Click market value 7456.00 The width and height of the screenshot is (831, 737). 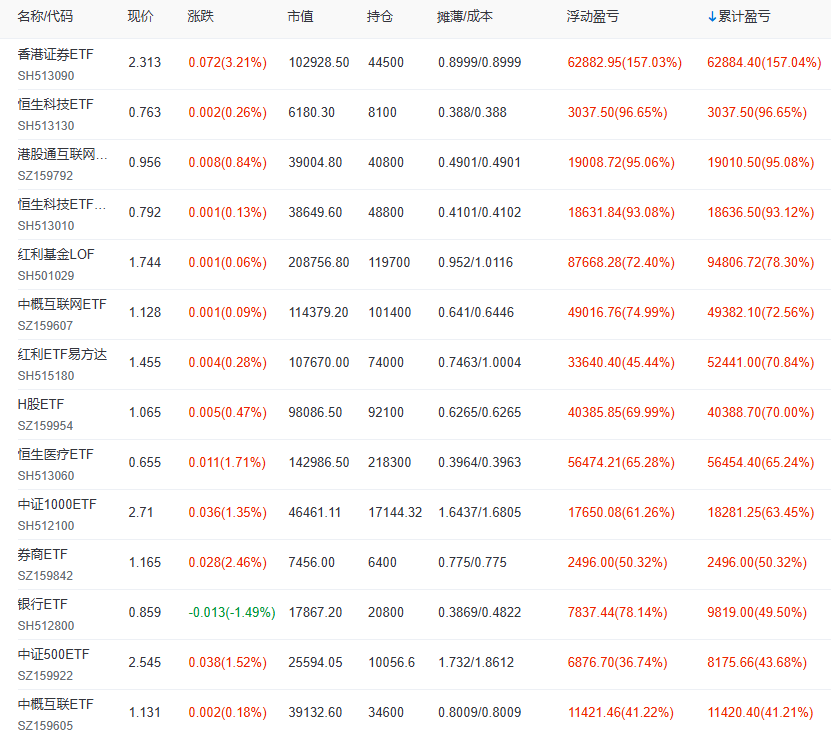pyautogui.click(x=312, y=562)
